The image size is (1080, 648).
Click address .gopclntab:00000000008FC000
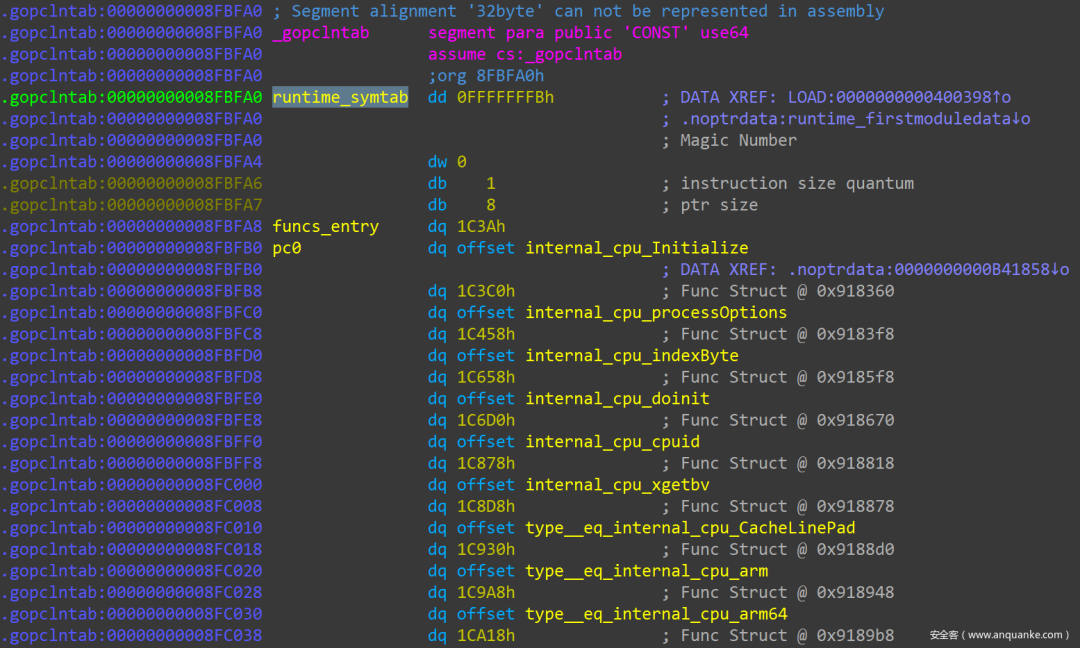tap(132, 485)
